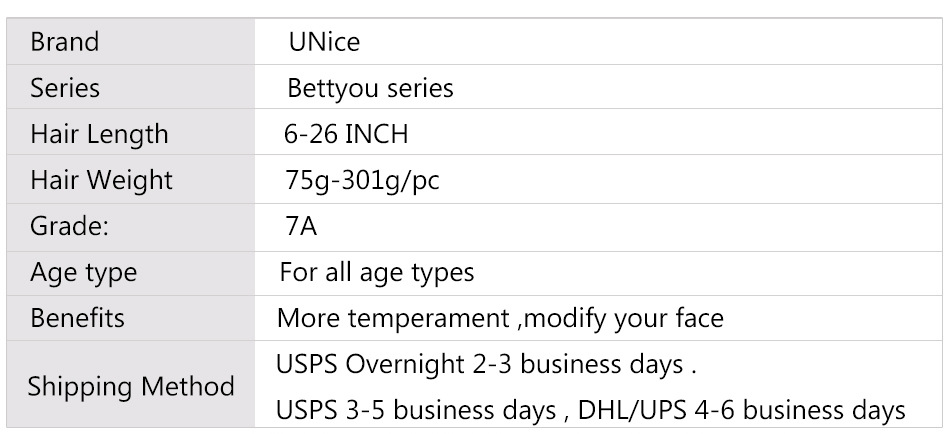Viewport: 950px width, 434px height.
Task: Click the UNice brand value
Action: (324, 43)
